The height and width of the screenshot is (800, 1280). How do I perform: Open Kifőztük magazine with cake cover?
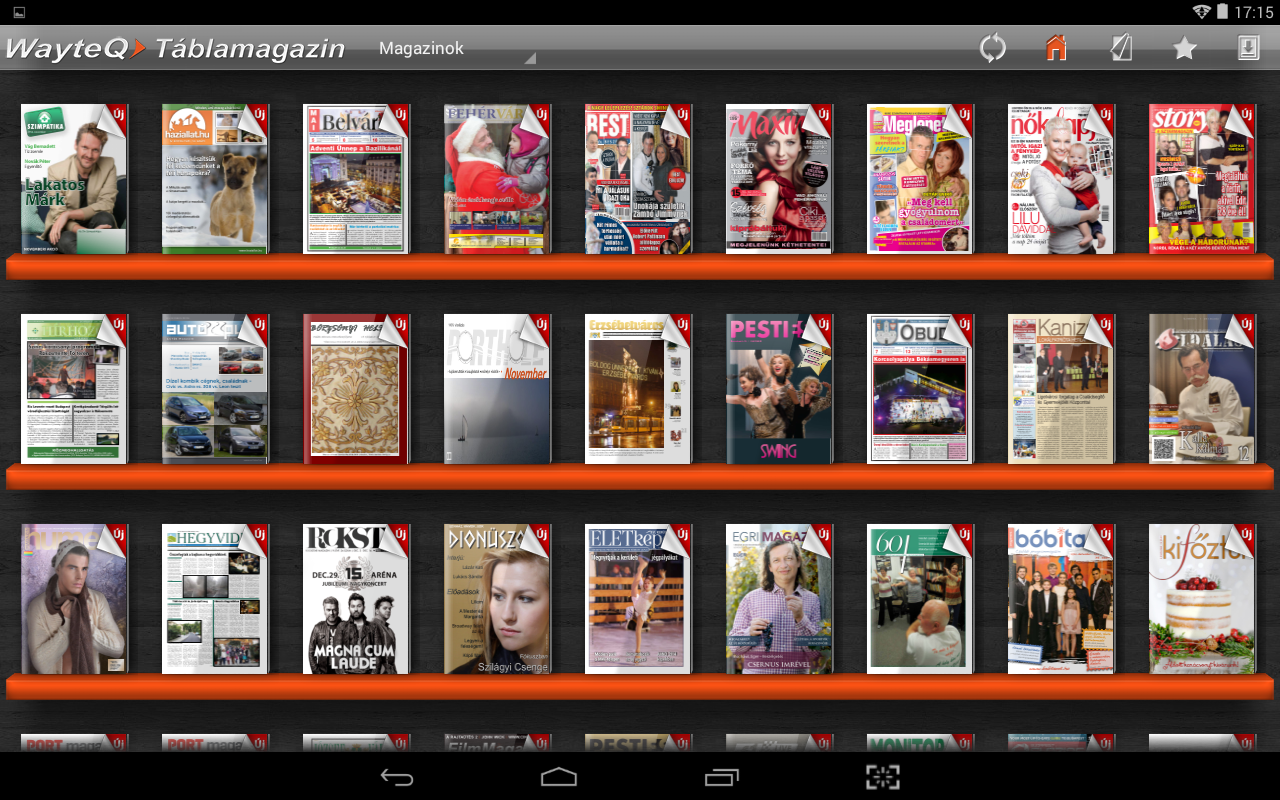[1202, 599]
